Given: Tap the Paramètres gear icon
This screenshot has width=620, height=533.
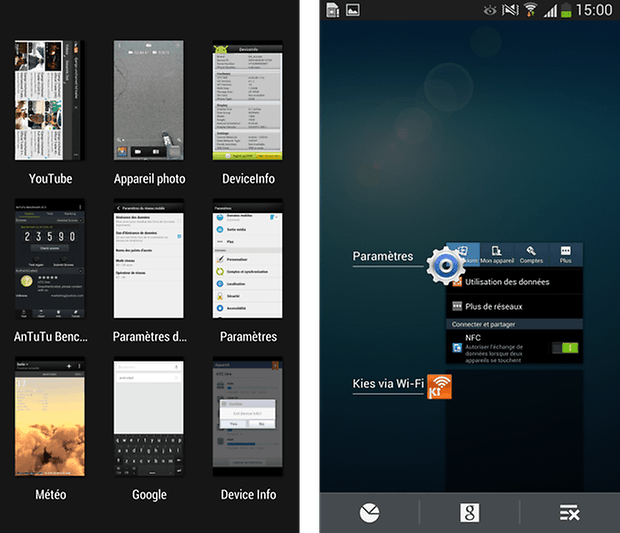Looking at the screenshot, I should (446, 266).
